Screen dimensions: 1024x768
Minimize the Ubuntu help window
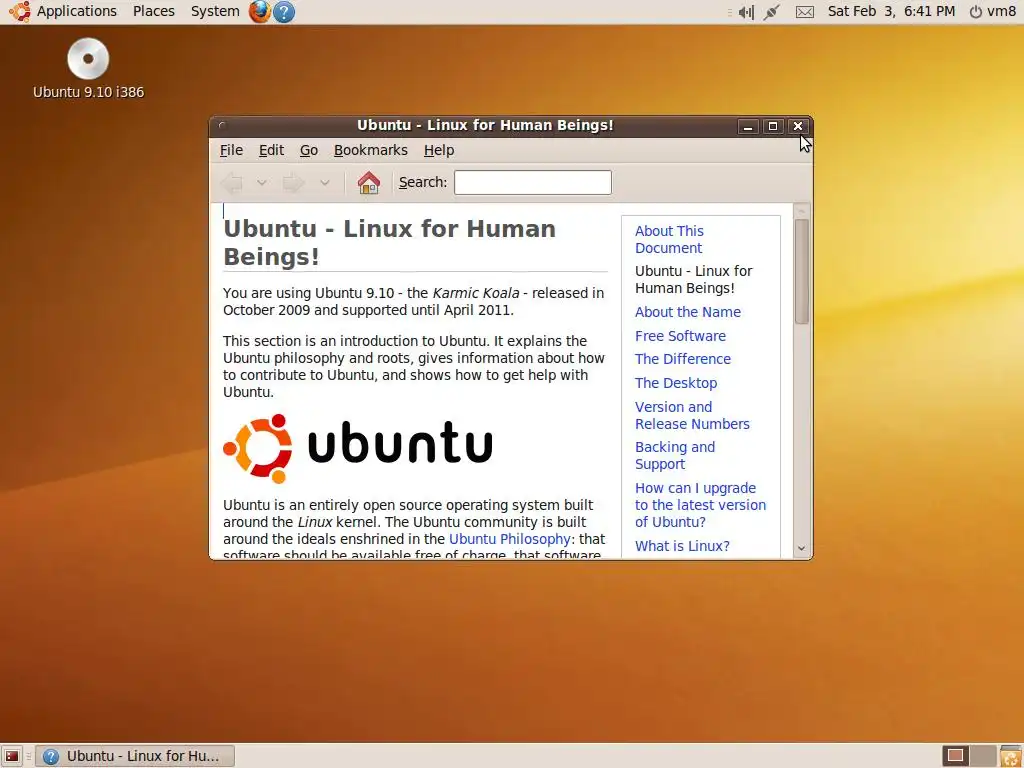pyautogui.click(x=748, y=126)
